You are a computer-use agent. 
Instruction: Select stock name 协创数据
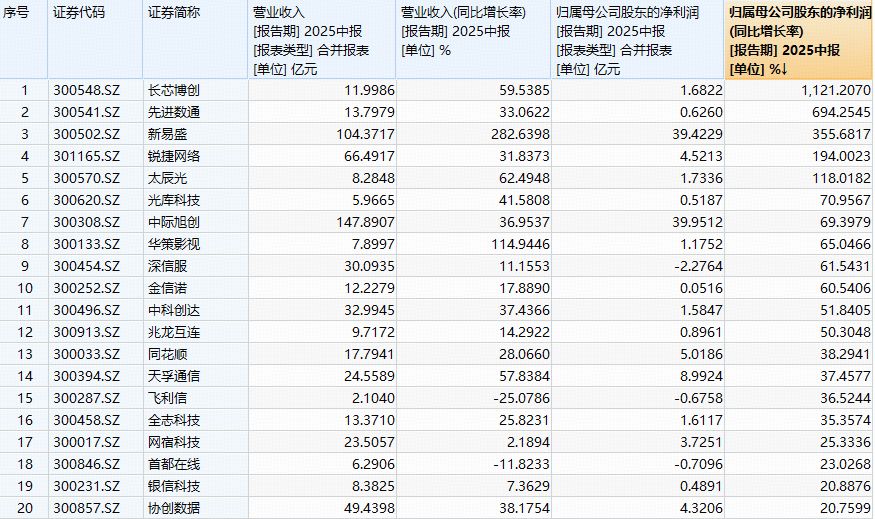click(x=174, y=508)
